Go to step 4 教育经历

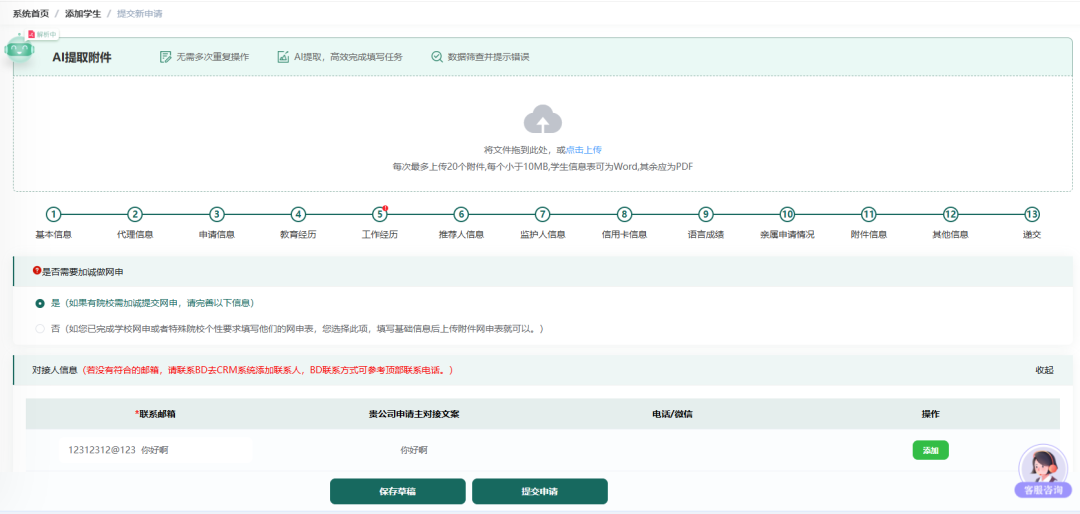coord(298,214)
